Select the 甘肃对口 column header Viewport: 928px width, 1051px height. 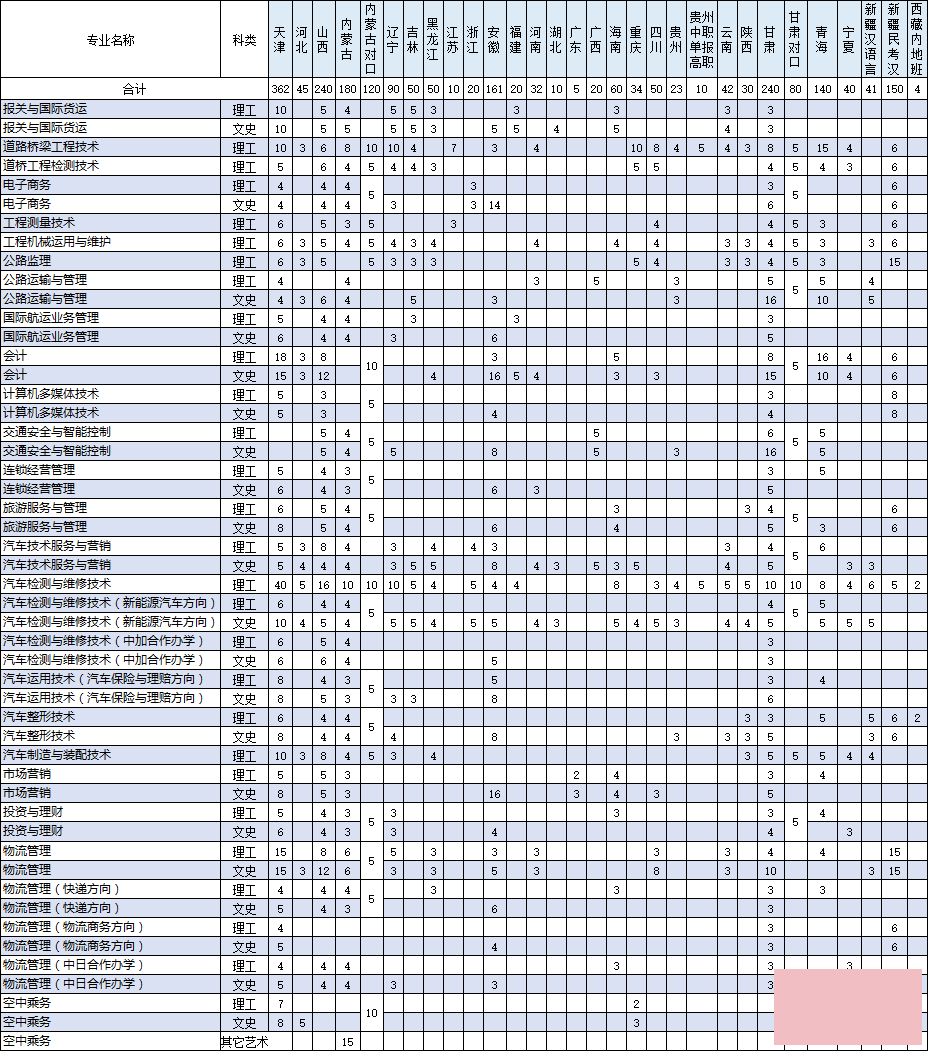tap(795, 40)
